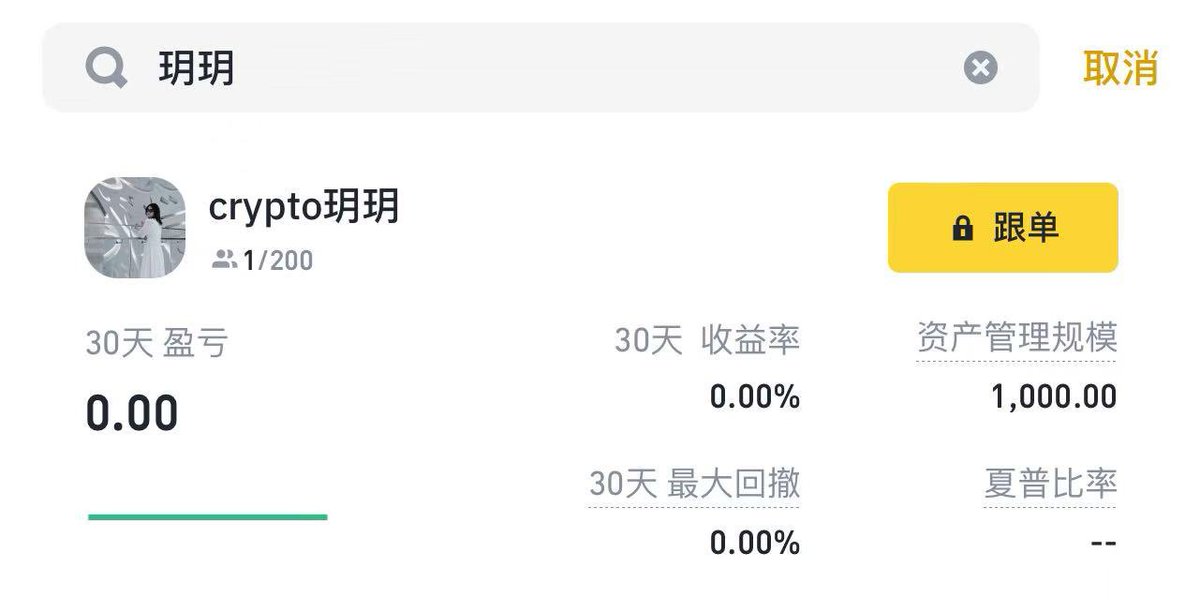The image size is (1200, 612).
Task: Click 取消 to cancel search
Action: pos(1120,68)
